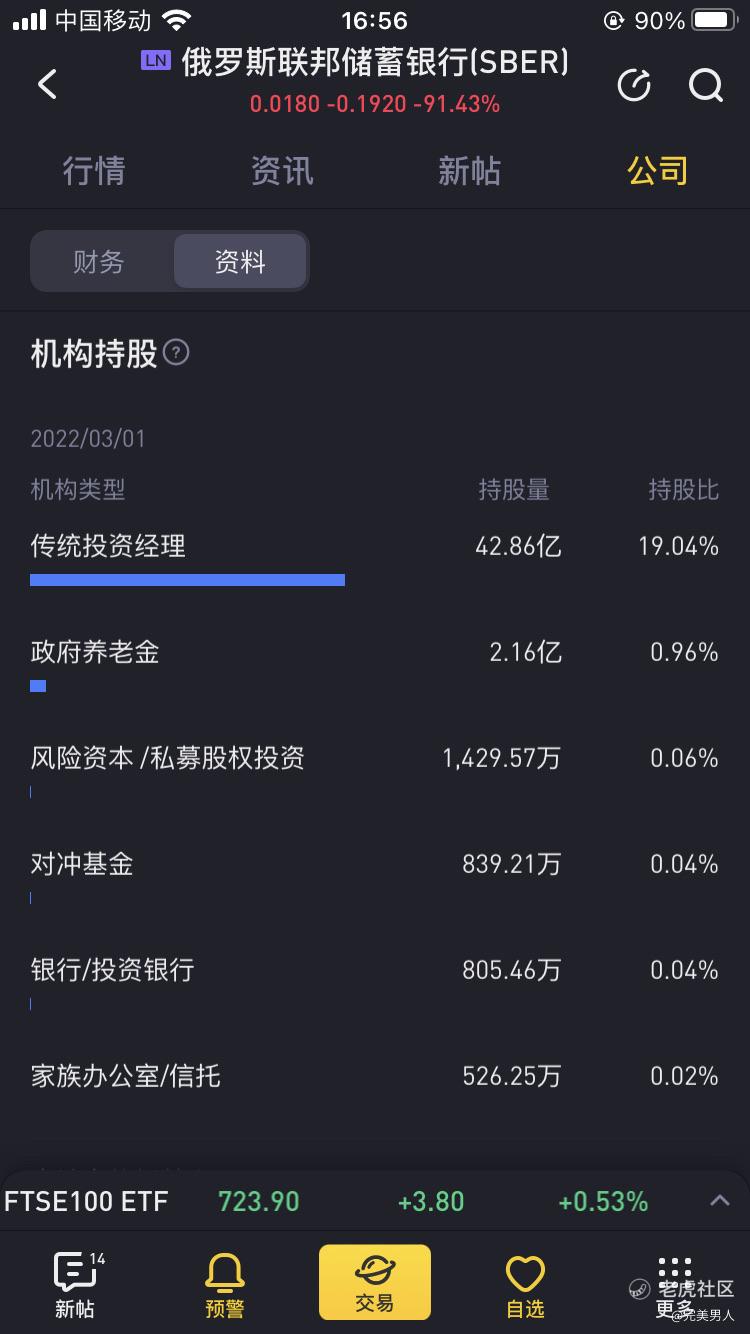Expand the FTSE100 ETF ticker bar chevron
This screenshot has height=1334, width=750.
[x=720, y=1200]
